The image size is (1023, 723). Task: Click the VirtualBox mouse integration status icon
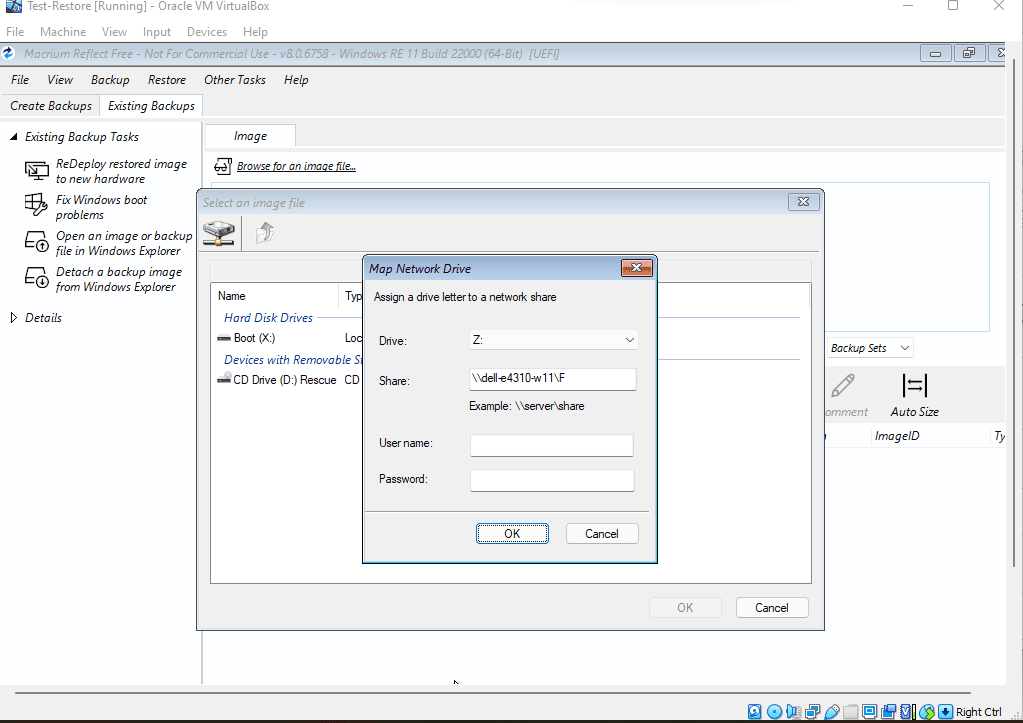pyautogui.click(x=927, y=711)
